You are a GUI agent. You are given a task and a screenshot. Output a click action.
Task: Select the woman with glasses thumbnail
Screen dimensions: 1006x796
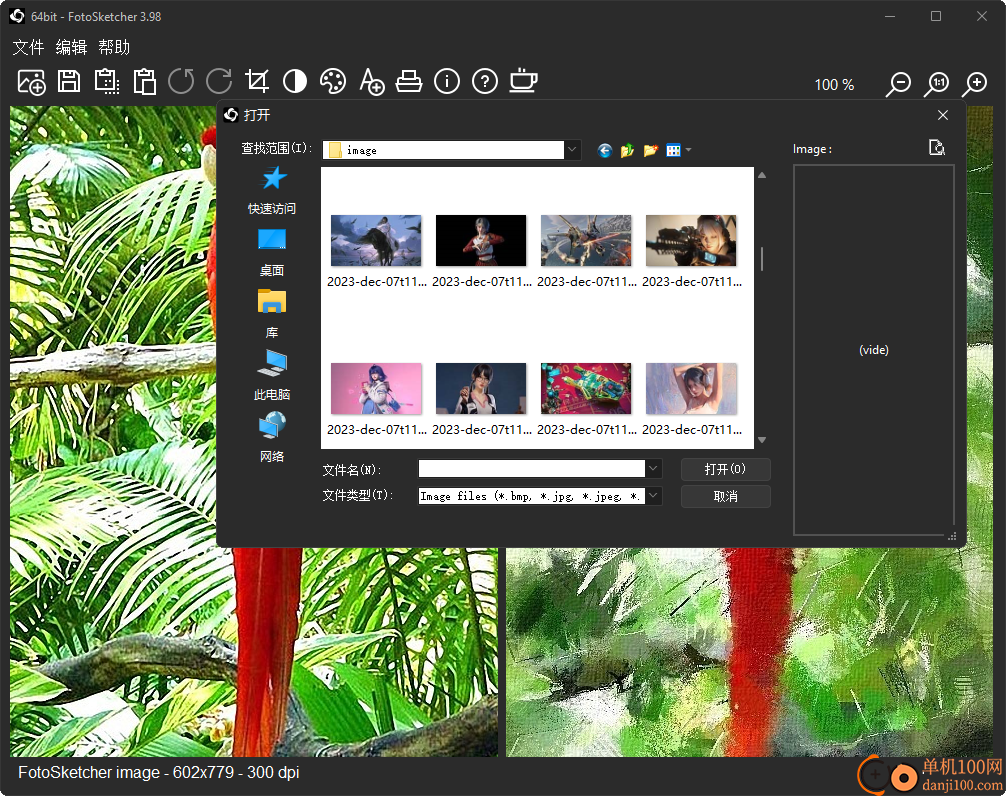point(481,389)
